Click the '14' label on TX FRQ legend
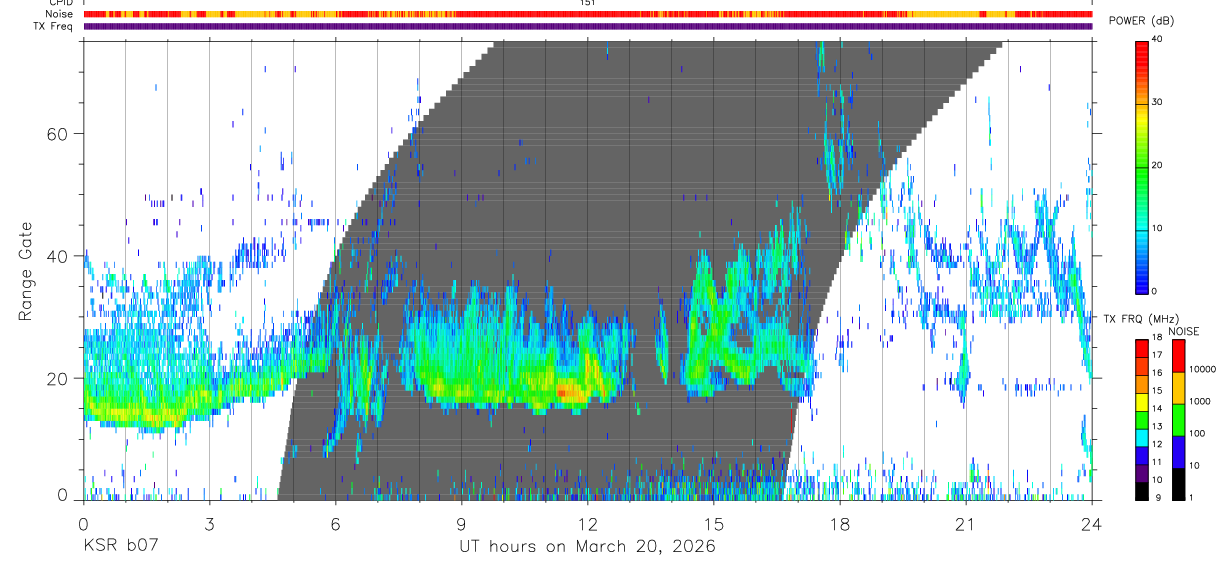Viewport: 1228px width, 567px height. (x=1157, y=409)
